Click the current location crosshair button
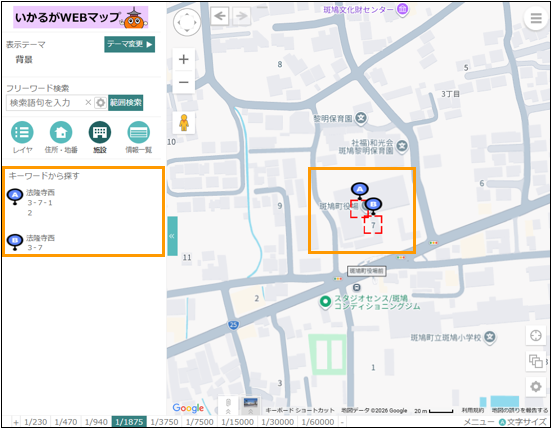The image size is (551, 429). (536, 336)
